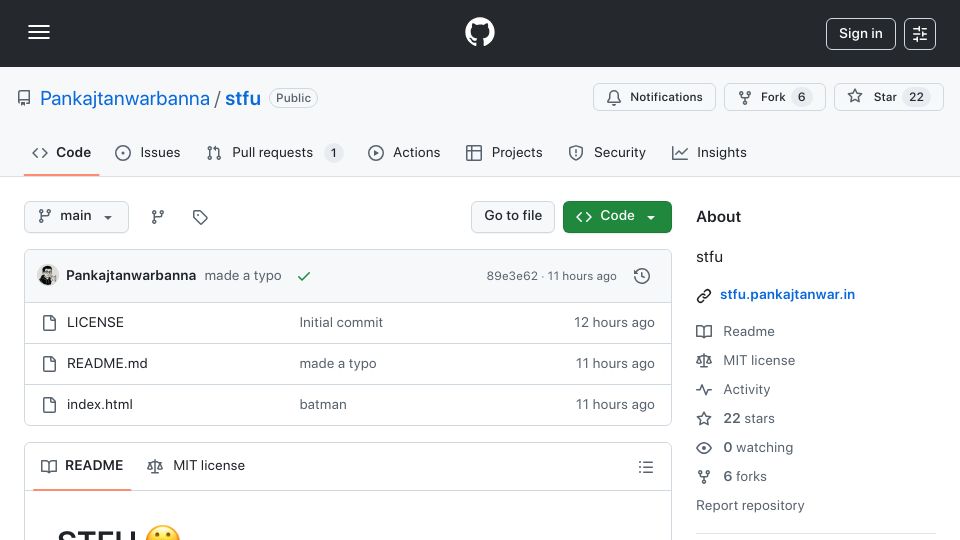The image size is (960, 540).
Task: Expand the main branch dropdown
Action: click(77, 217)
